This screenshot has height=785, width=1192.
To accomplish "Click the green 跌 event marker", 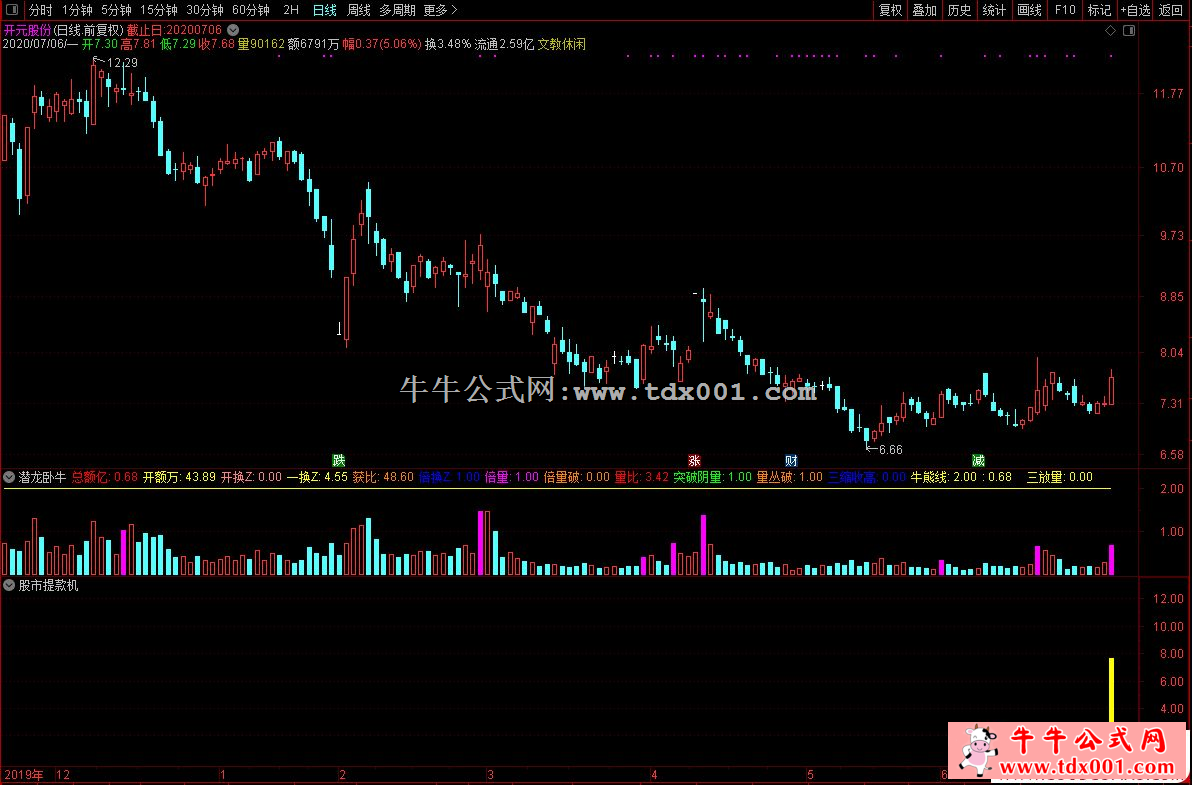I will tap(339, 461).
